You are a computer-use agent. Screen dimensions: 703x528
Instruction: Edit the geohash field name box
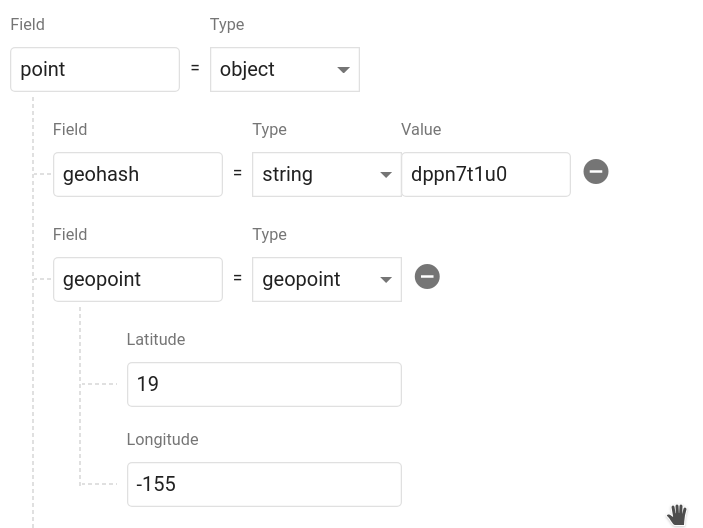pyautogui.click(x=137, y=174)
